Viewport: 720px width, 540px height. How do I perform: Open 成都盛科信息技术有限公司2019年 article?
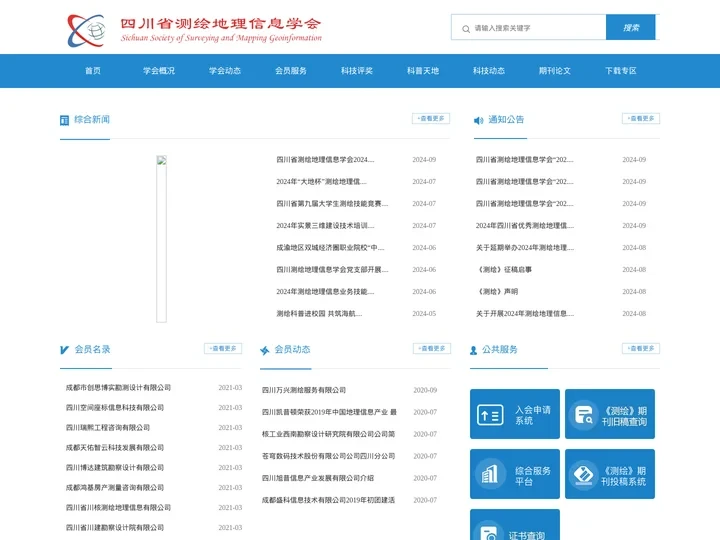coord(328,501)
